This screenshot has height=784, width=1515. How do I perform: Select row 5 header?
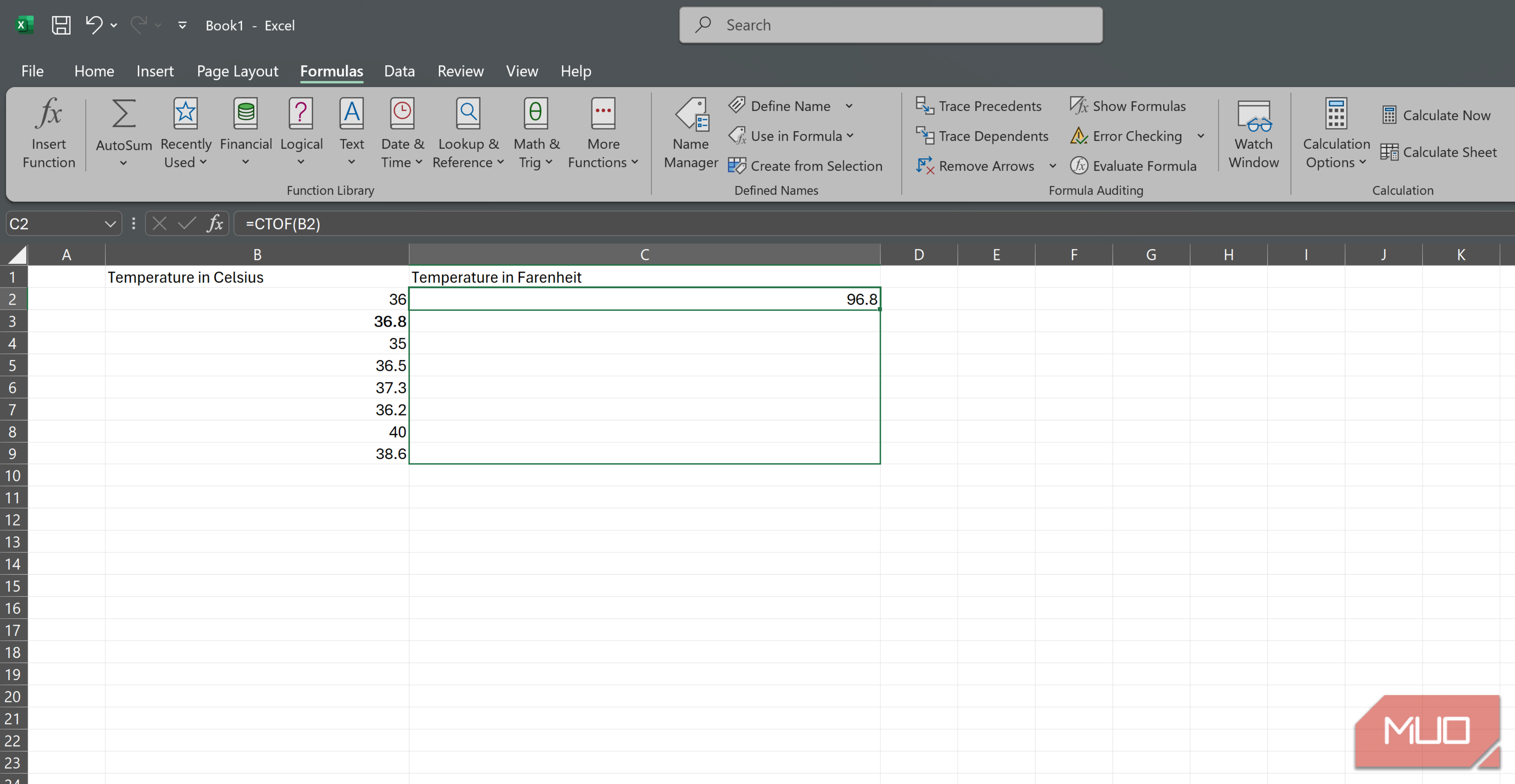(13, 365)
